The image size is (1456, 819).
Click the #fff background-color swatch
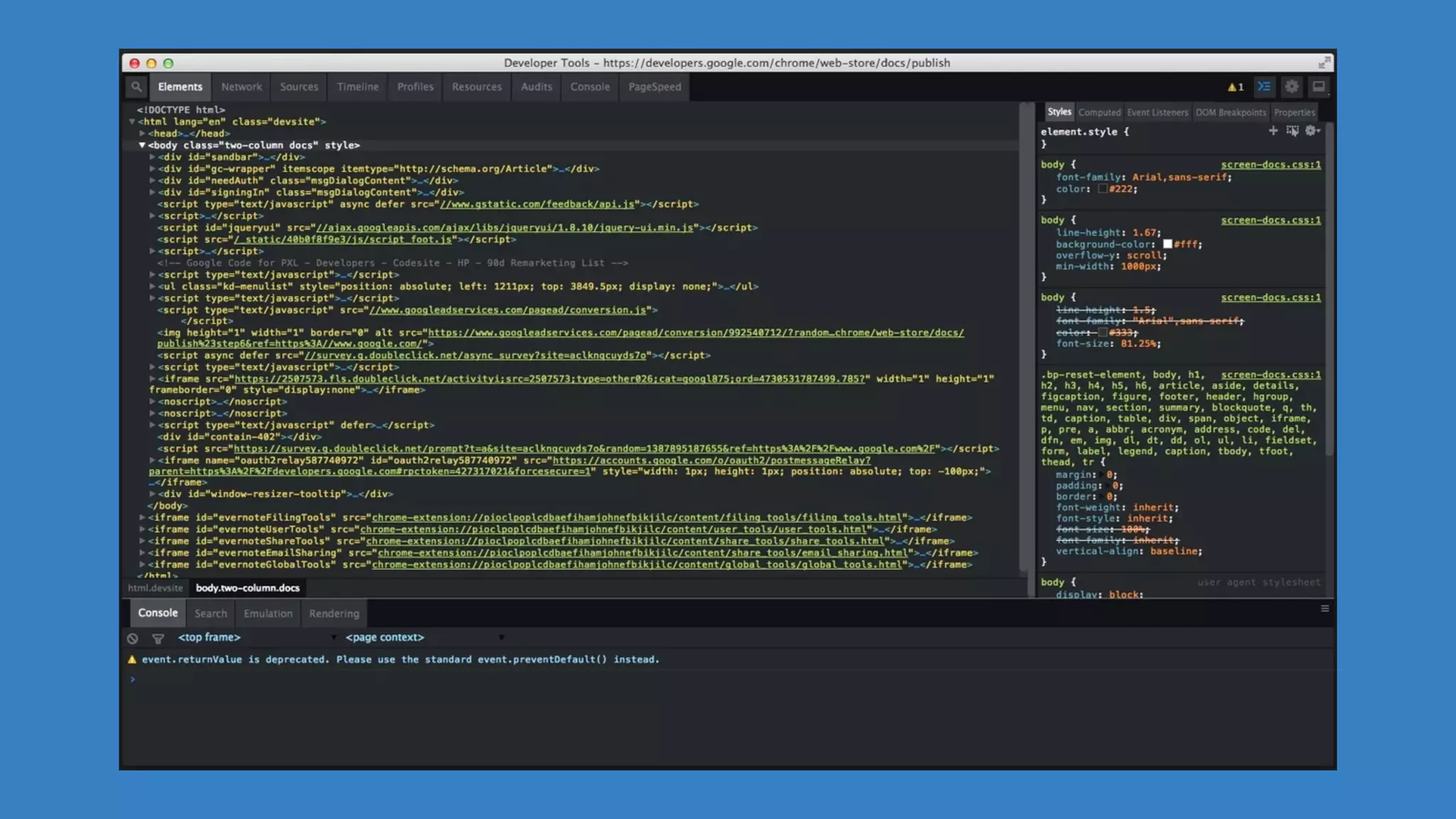coord(1167,244)
